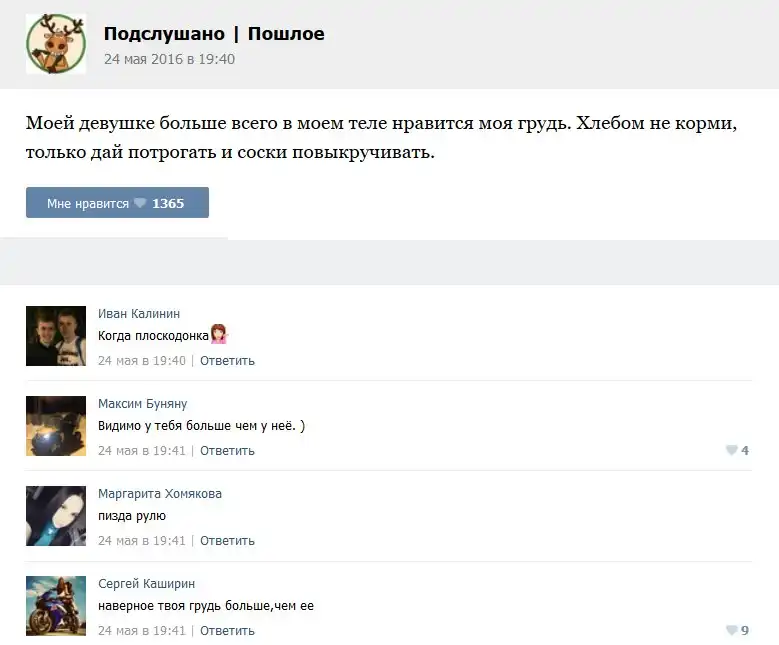Open post timestamp 24 мая 2016 в 19:40
This screenshot has height=645, width=779.
pos(169,59)
